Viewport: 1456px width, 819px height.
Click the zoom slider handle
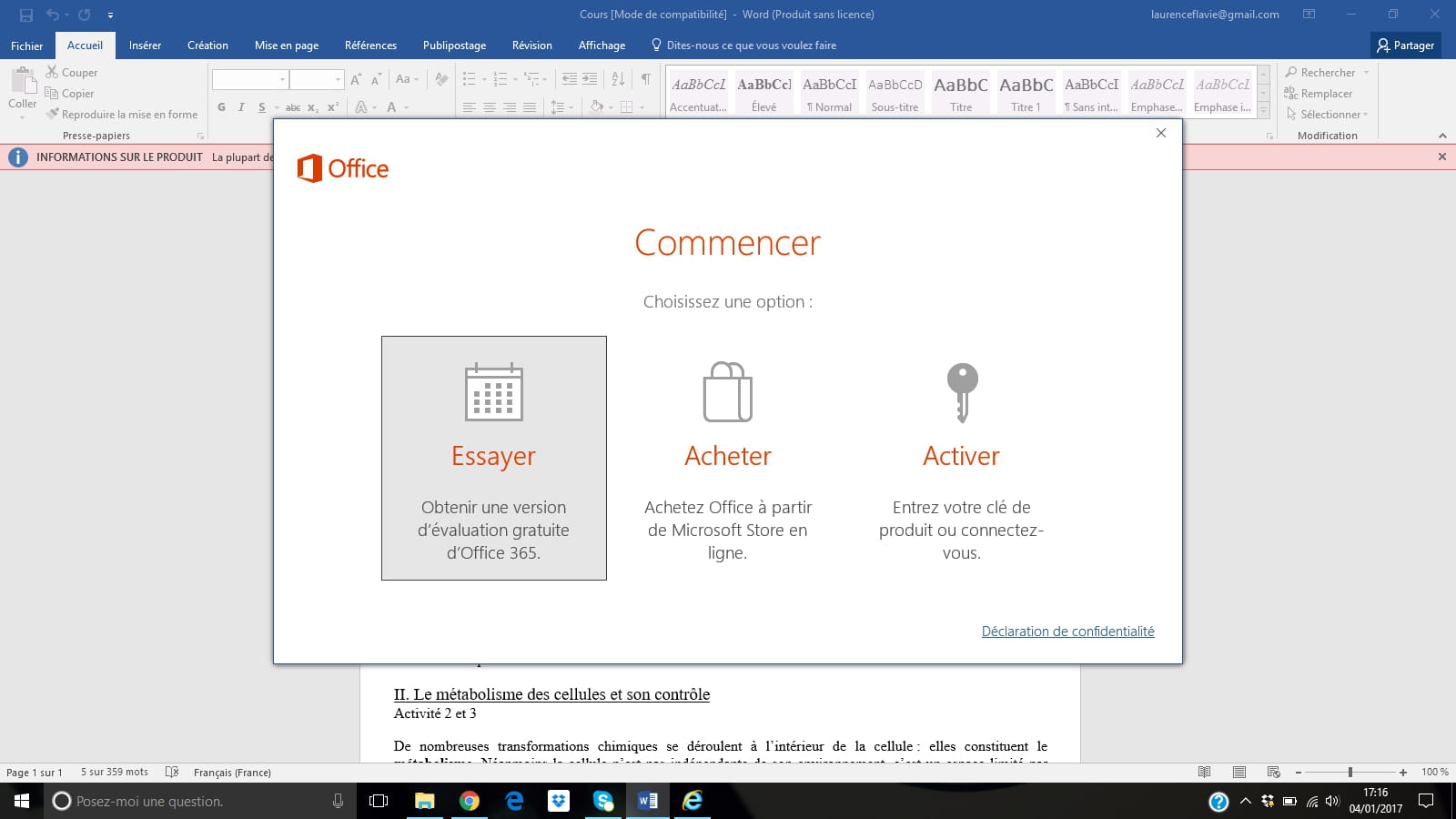point(1350,772)
